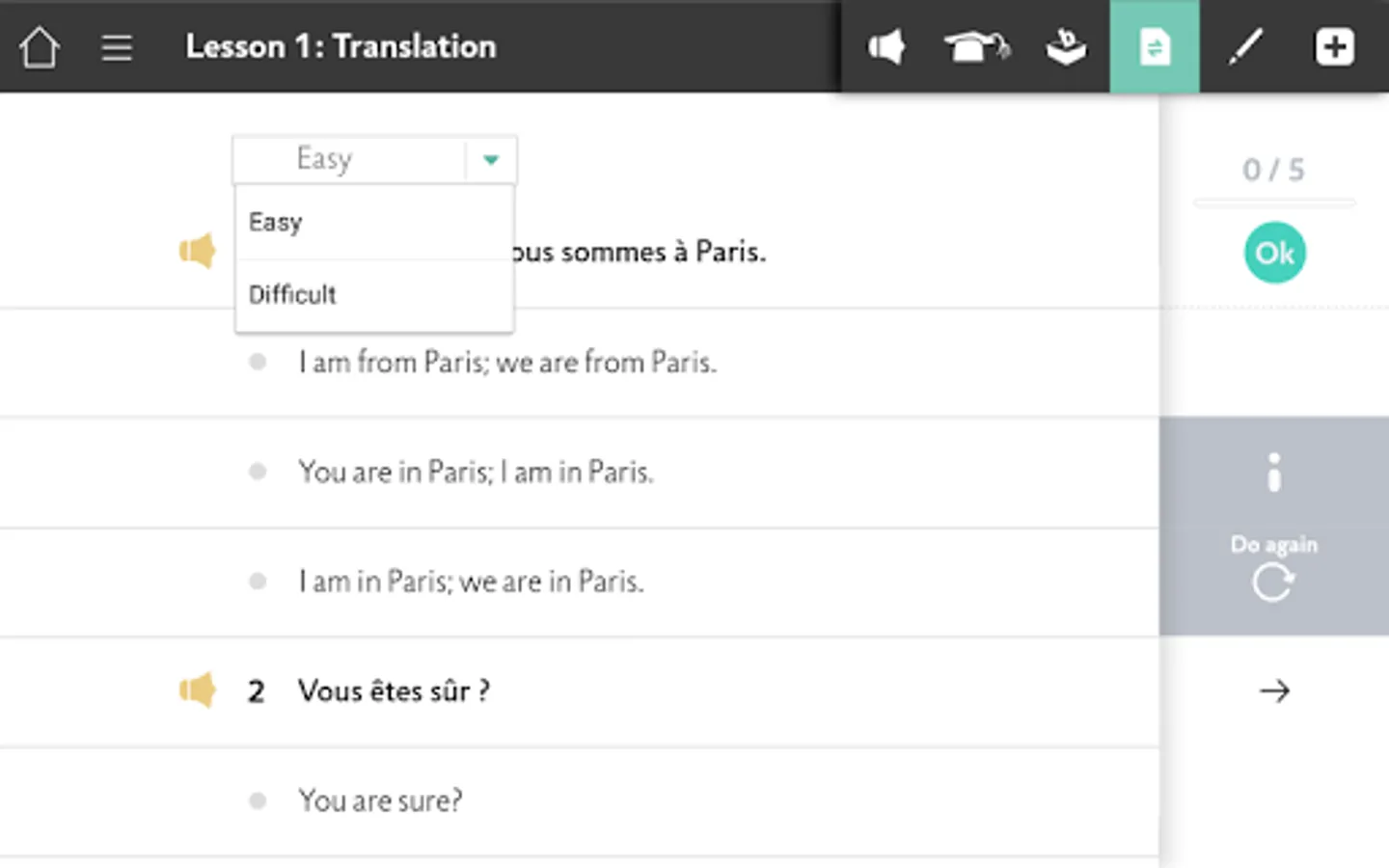This screenshot has width=1389, height=868.
Task: Open the hamburger menu
Action: tap(117, 47)
